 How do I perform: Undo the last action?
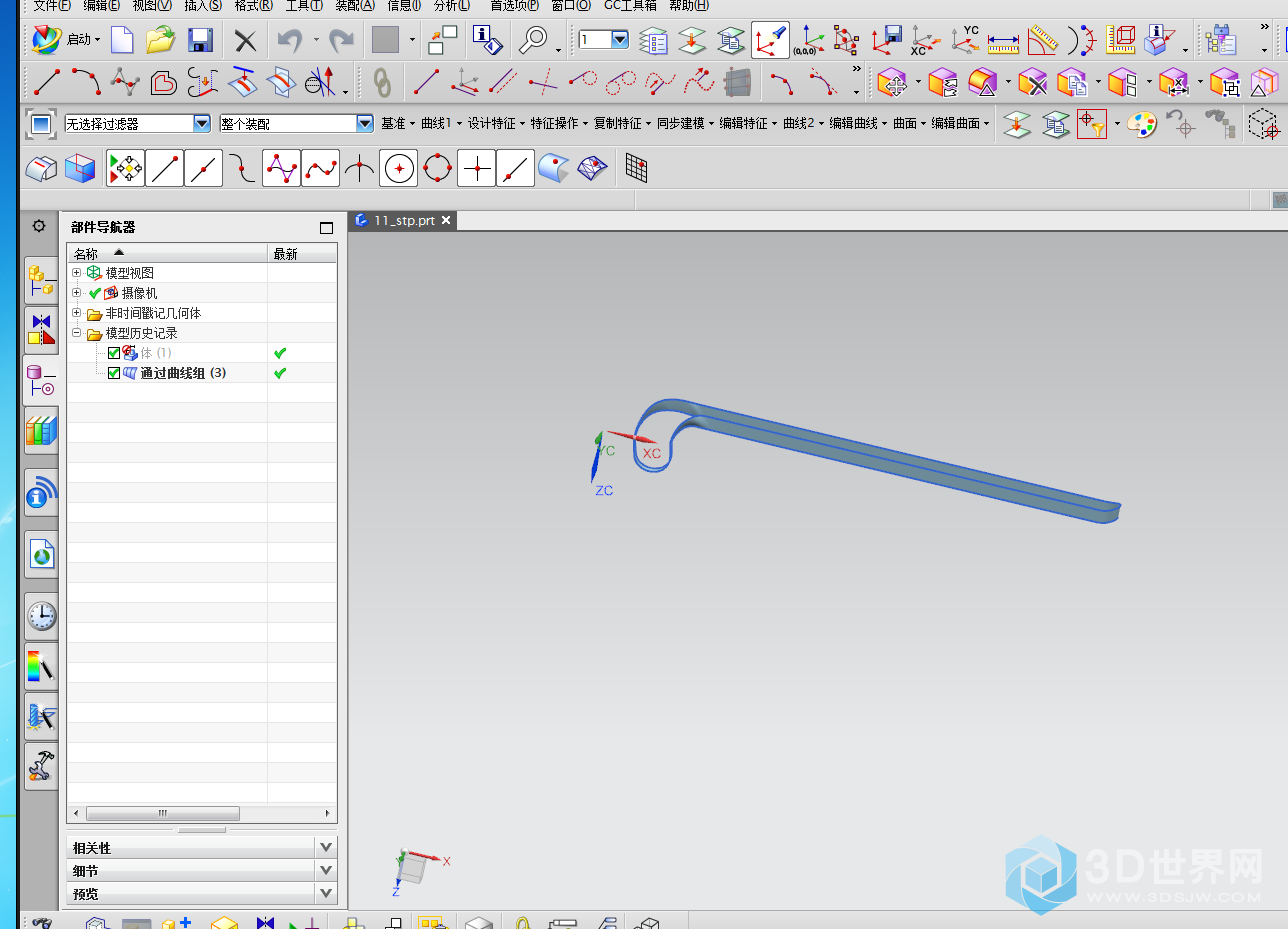click(x=289, y=40)
